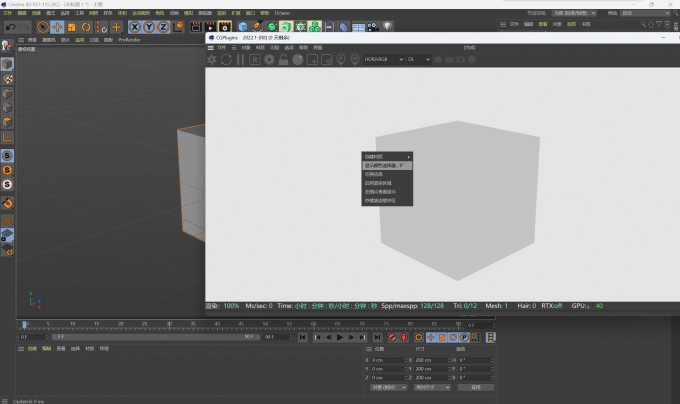The height and width of the screenshot is (404, 680).
Task: Click the Undo arrow in the toolbar
Action: tap(10, 27)
